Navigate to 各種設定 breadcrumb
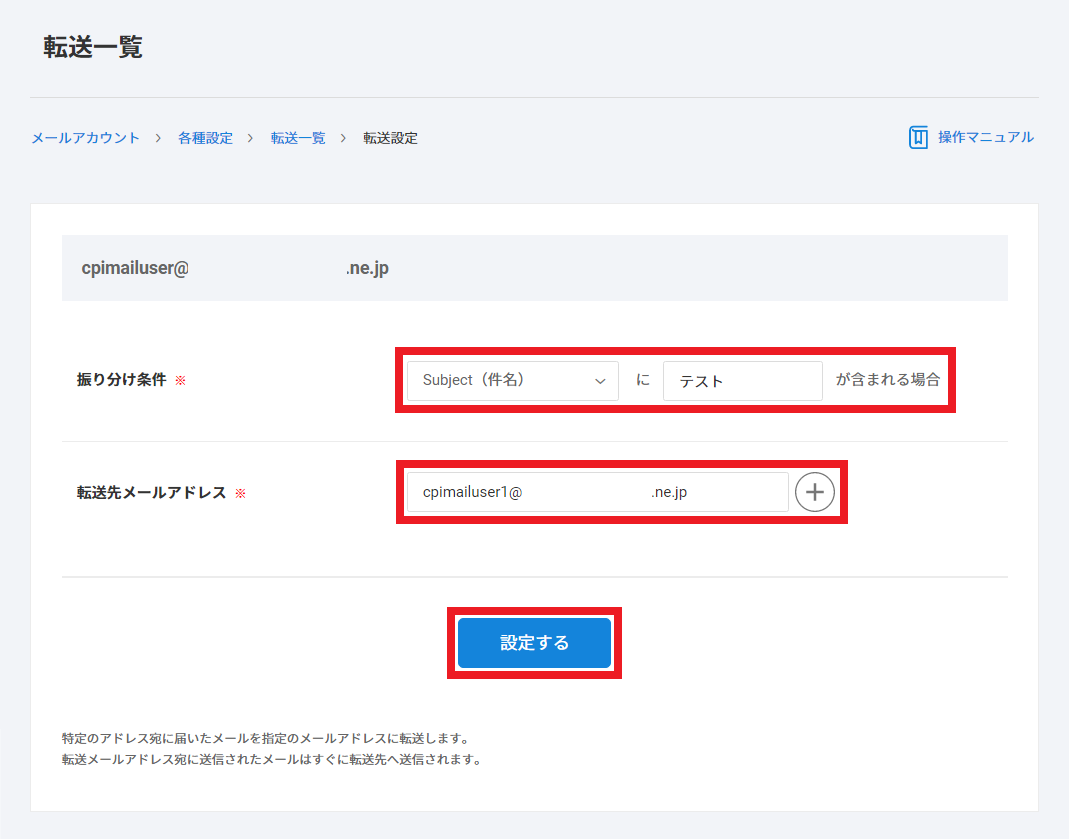The height and width of the screenshot is (839, 1069). tap(205, 138)
